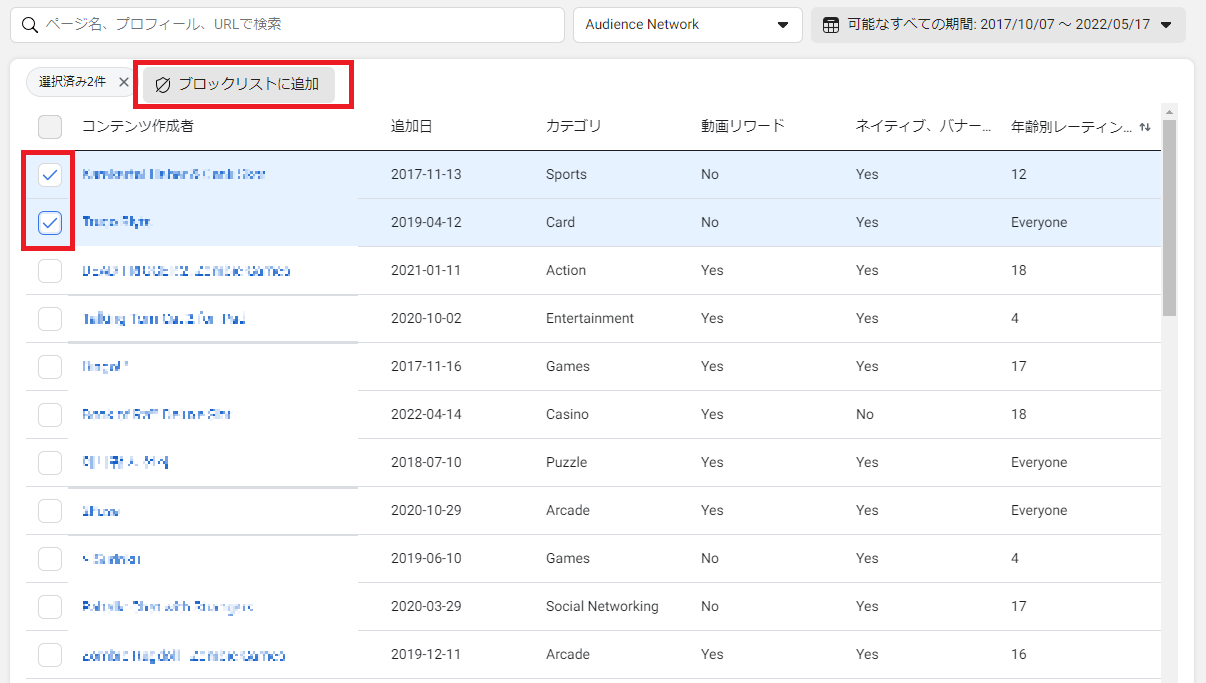The image size is (1206, 683).
Task: Click the カテゴリ column header
Action: pos(574,126)
